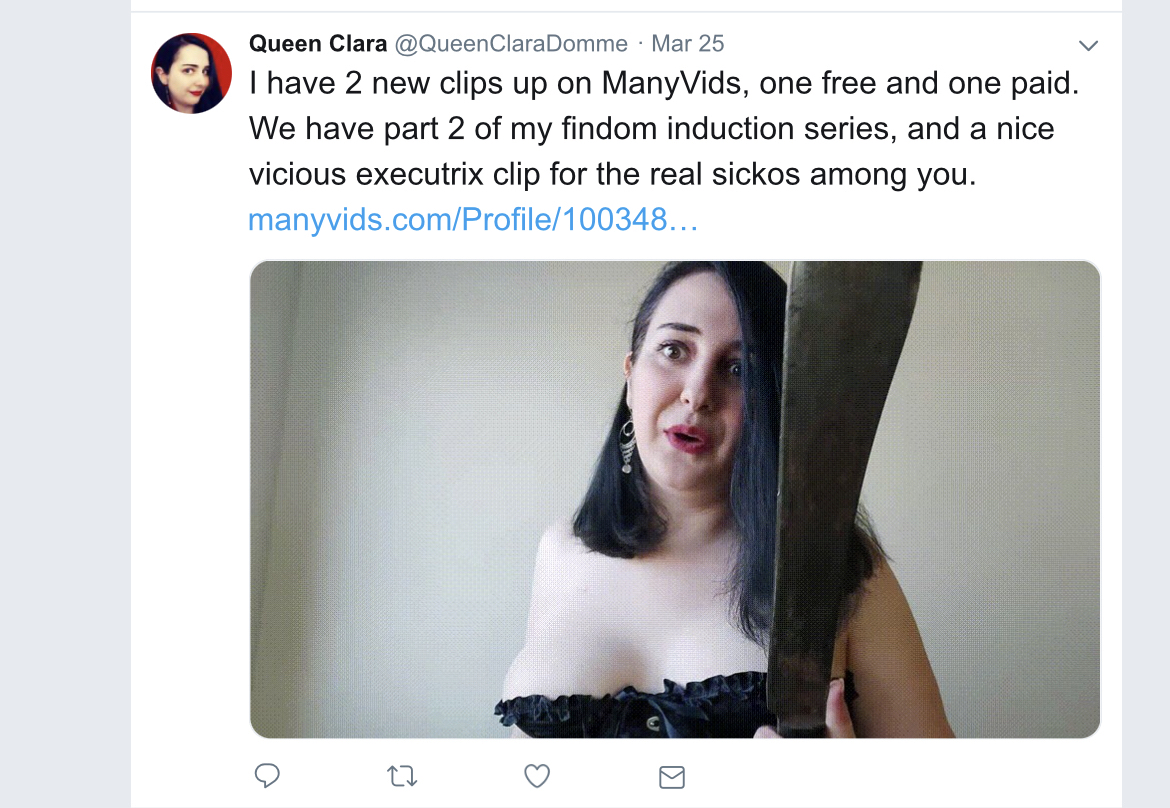This screenshot has width=1170, height=808.
Task: Share the tweet by direct message
Action: click(x=672, y=777)
